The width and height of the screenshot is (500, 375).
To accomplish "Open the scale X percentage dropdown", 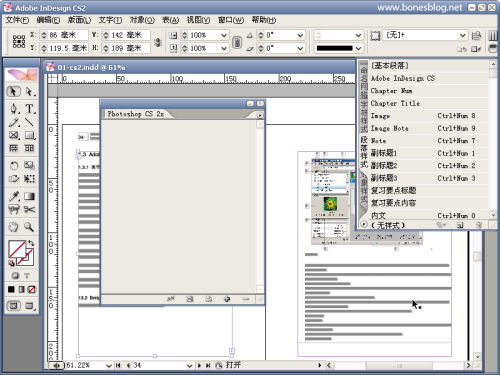I will 224,35.
